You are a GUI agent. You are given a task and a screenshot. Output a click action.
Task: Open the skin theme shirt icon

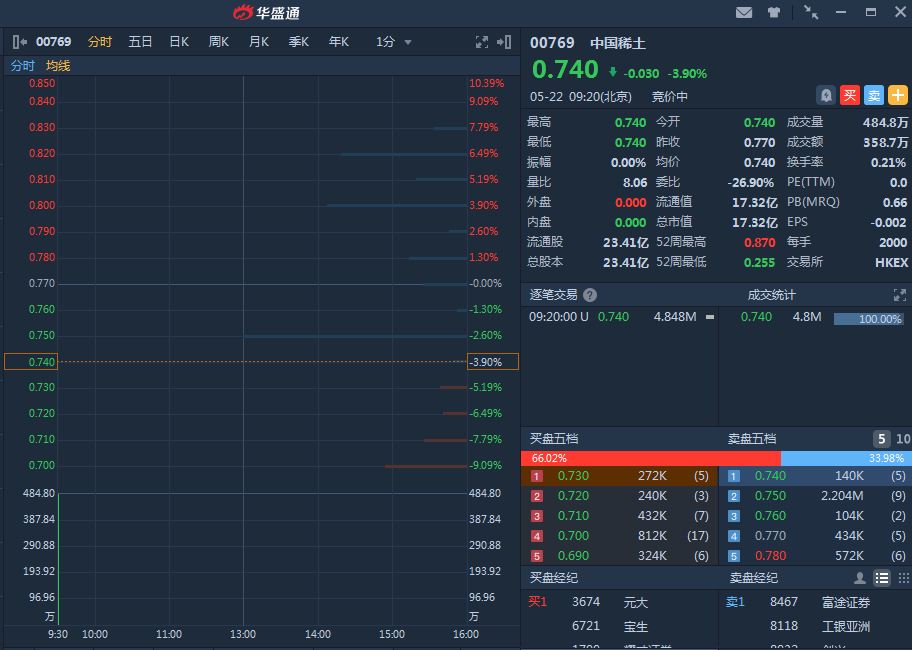pos(774,13)
